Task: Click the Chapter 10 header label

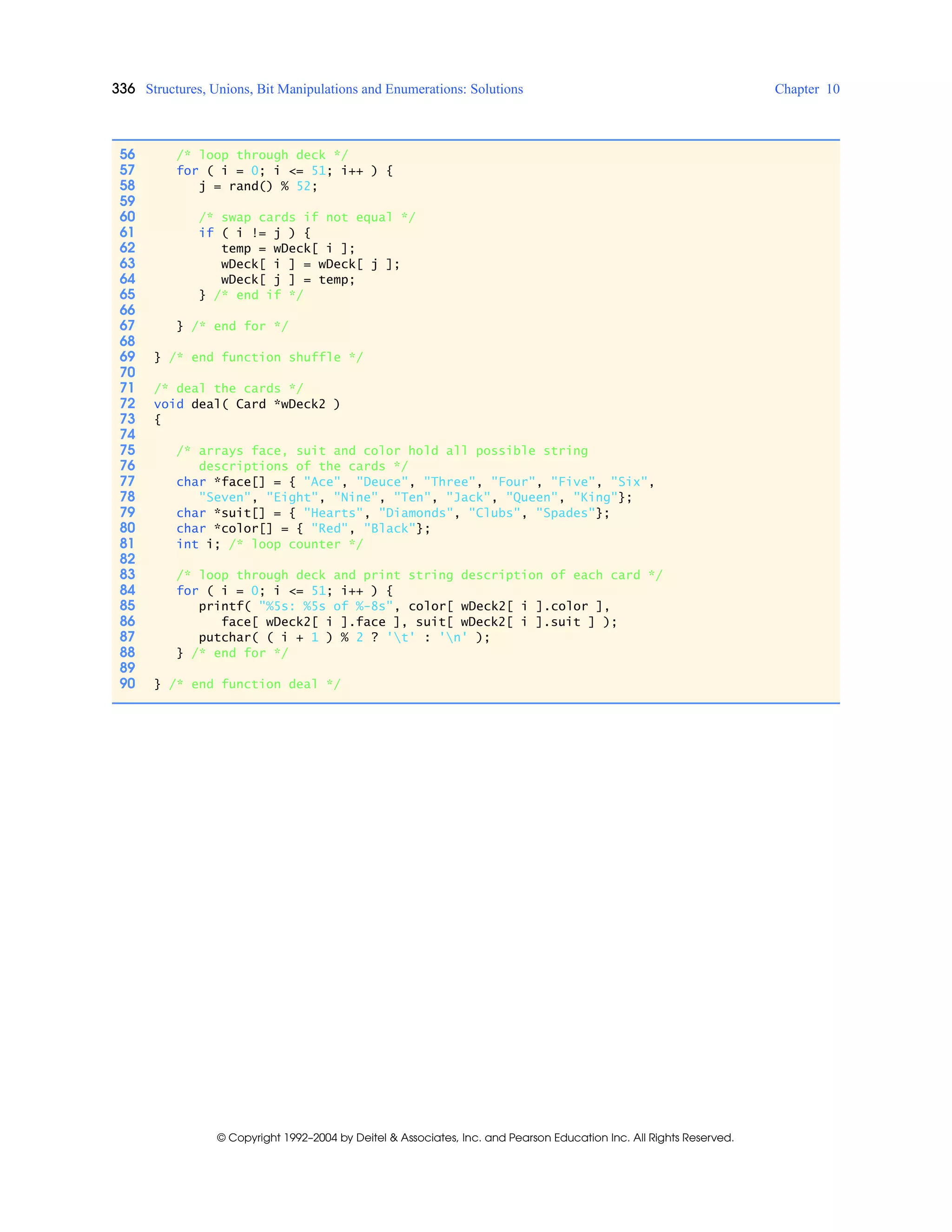Action: [x=807, y=89]
